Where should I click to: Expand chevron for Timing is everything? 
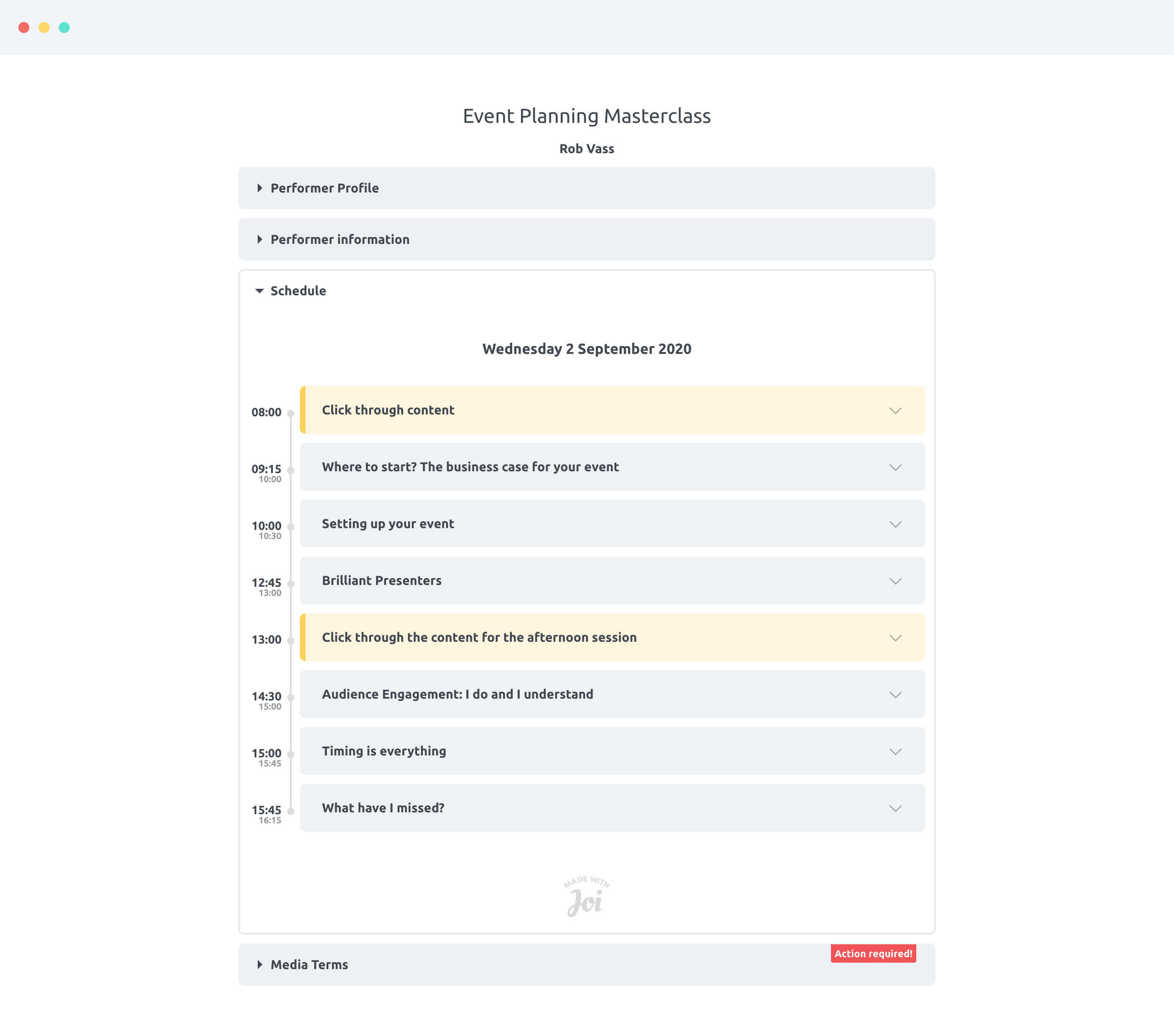point(895,752)
